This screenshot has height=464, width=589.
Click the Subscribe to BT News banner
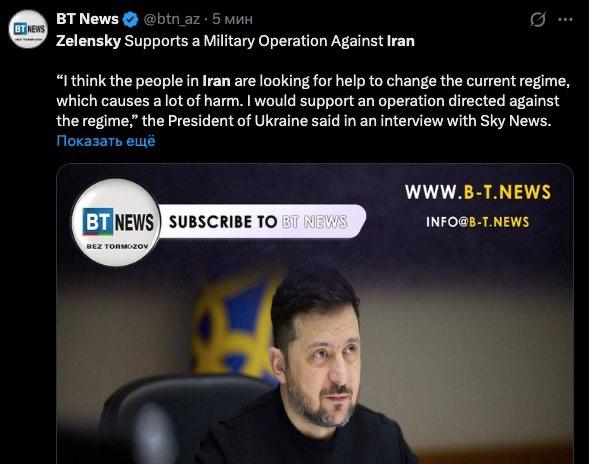[x=259, y=222]
